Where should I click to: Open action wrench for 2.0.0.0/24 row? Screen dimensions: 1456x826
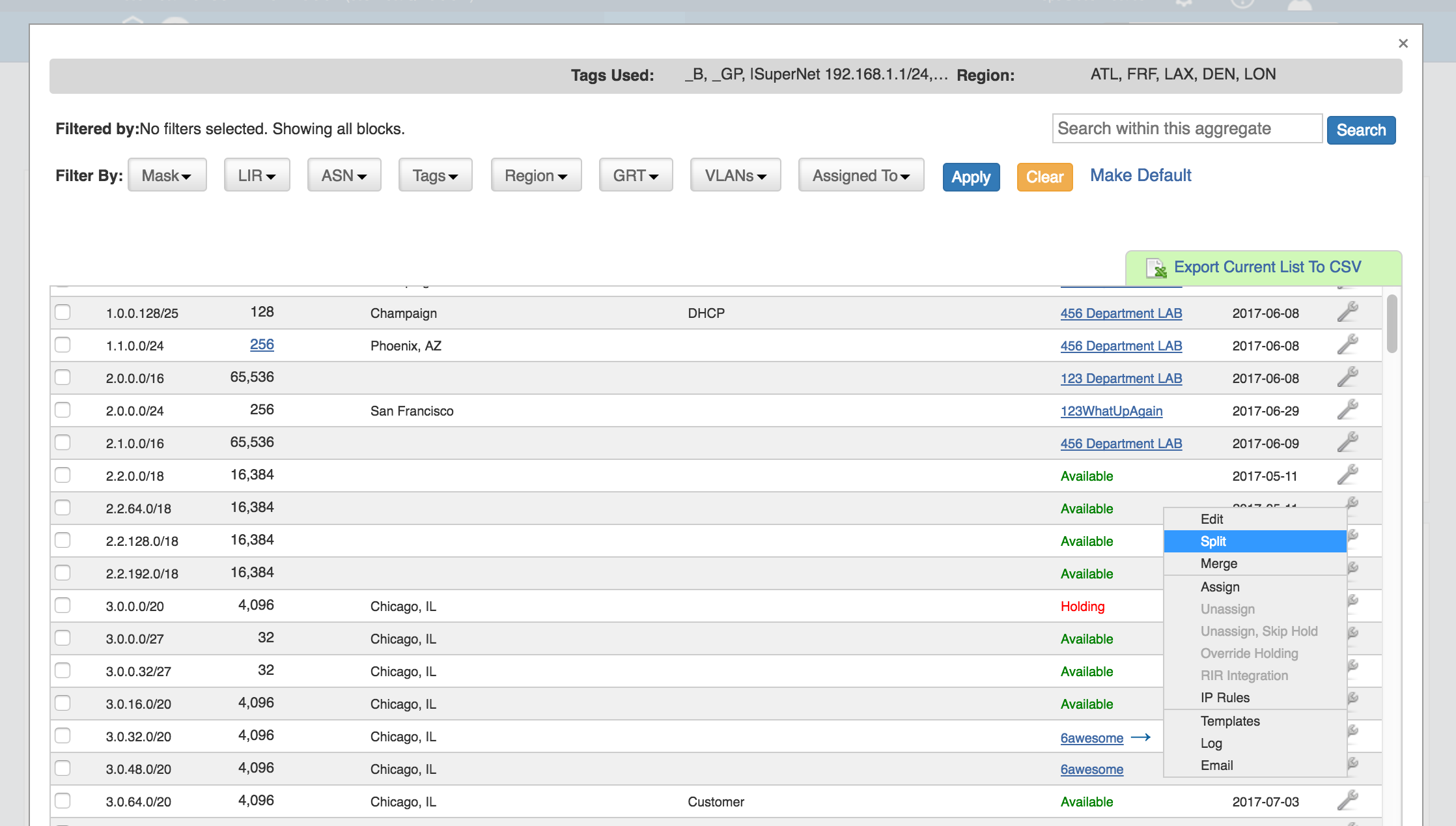[1347, 410]
